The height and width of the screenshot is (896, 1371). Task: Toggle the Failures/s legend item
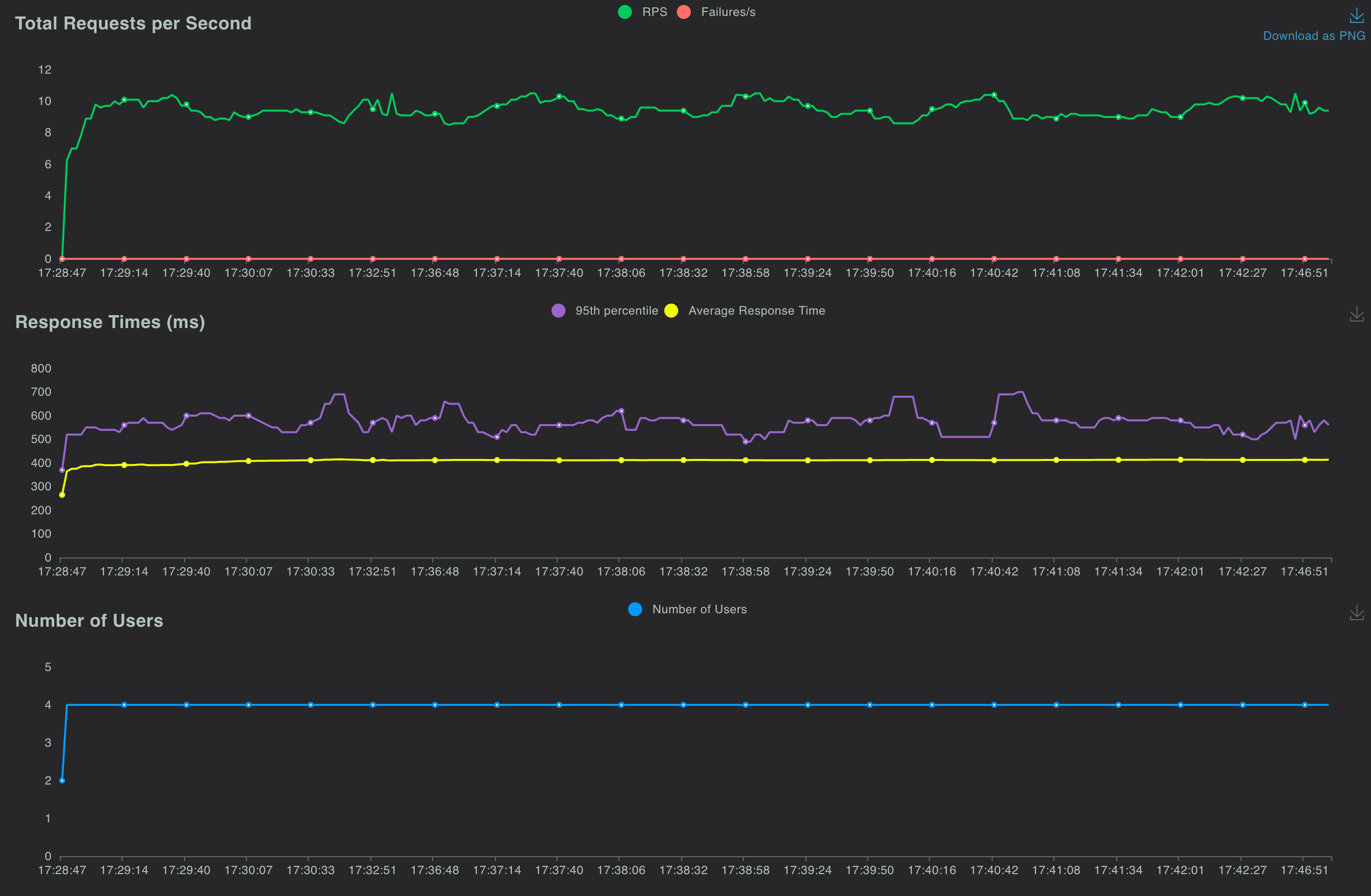727,12
